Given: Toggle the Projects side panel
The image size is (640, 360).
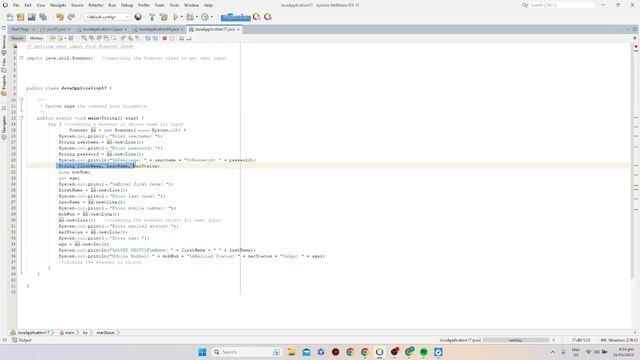Looking at the screenshot, I should [4, 85].
